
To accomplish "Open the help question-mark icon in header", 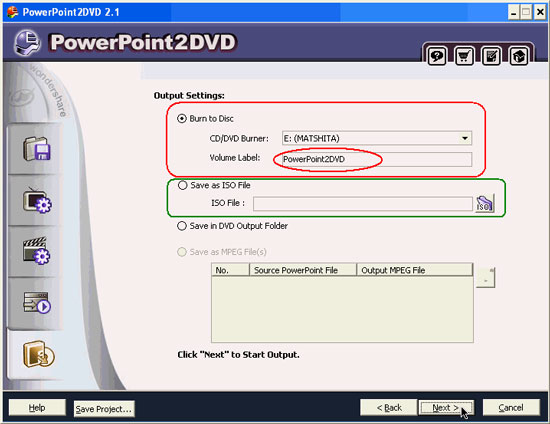I will pos(437,56).
